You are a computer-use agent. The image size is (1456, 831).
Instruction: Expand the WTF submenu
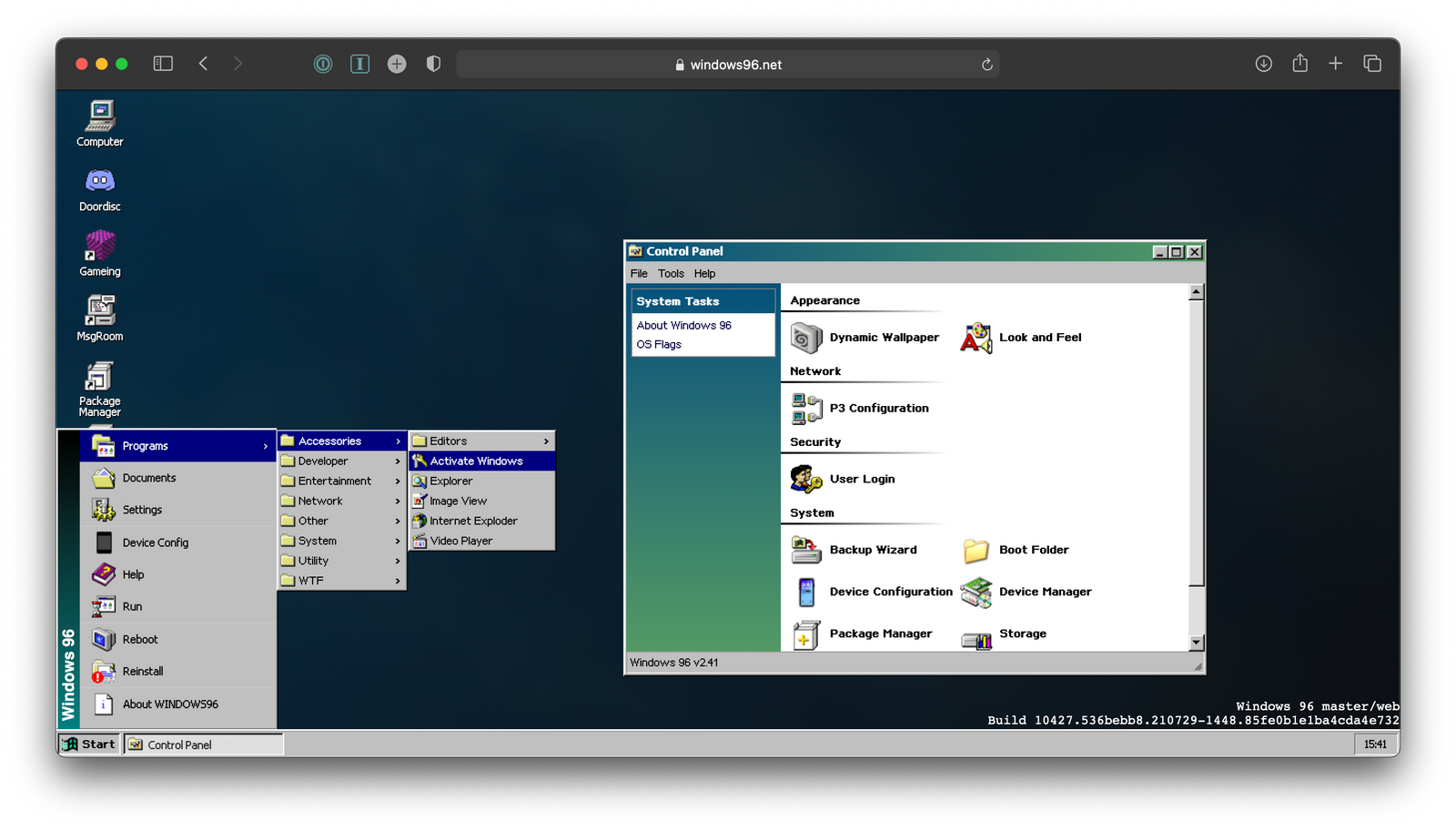pos(342,581)
